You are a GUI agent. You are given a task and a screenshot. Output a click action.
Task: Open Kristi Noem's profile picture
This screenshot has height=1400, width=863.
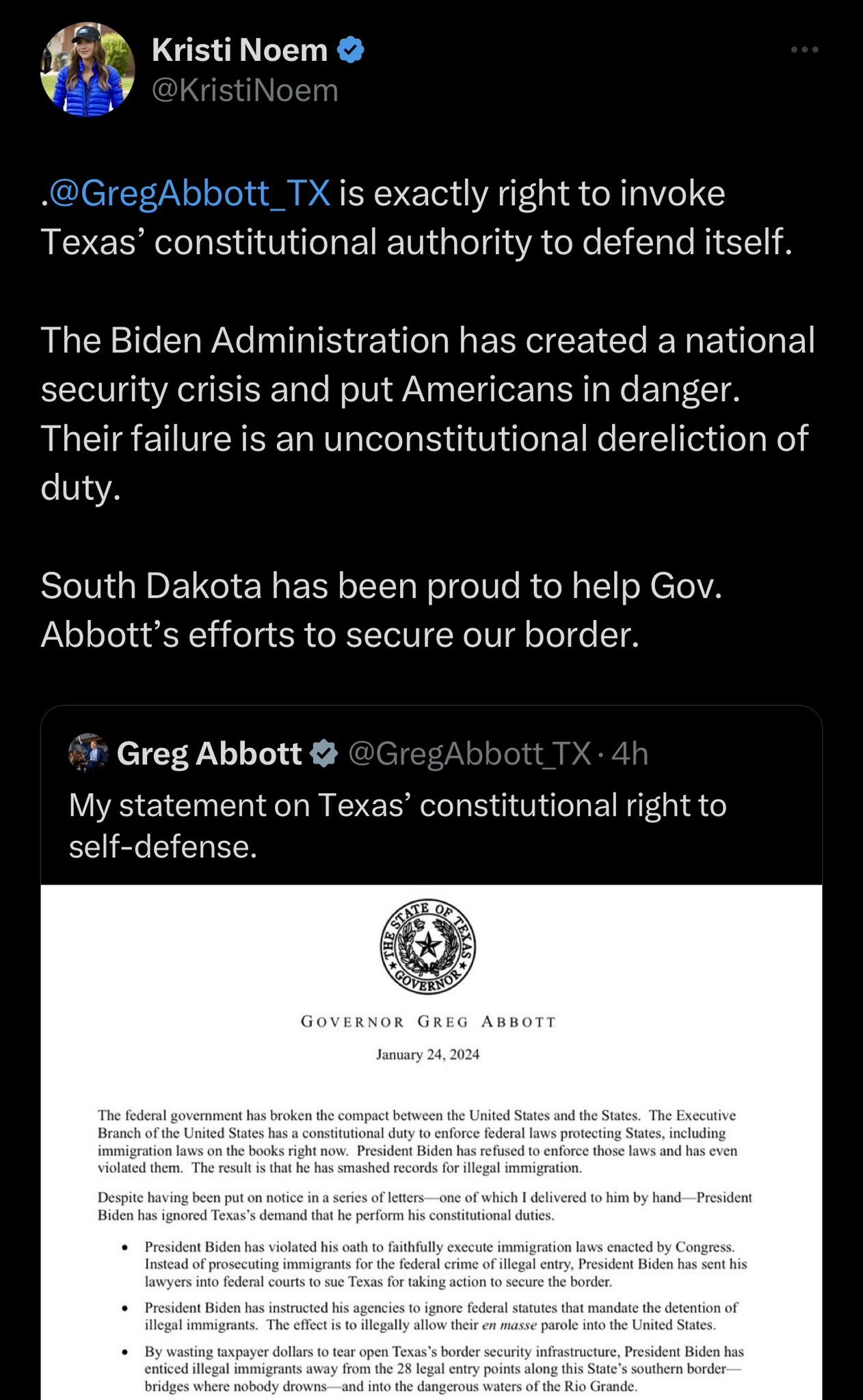pos(88,69)
